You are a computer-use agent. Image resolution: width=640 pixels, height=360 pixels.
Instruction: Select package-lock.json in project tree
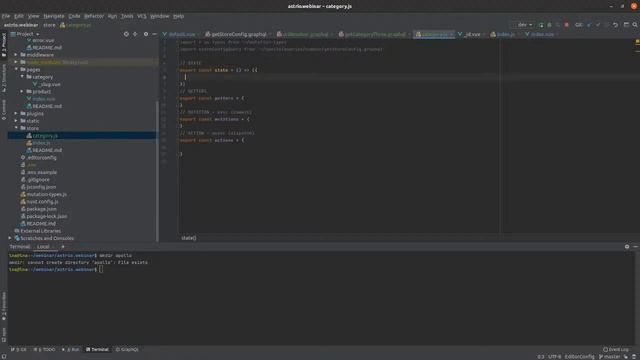[x=44, y=216]
